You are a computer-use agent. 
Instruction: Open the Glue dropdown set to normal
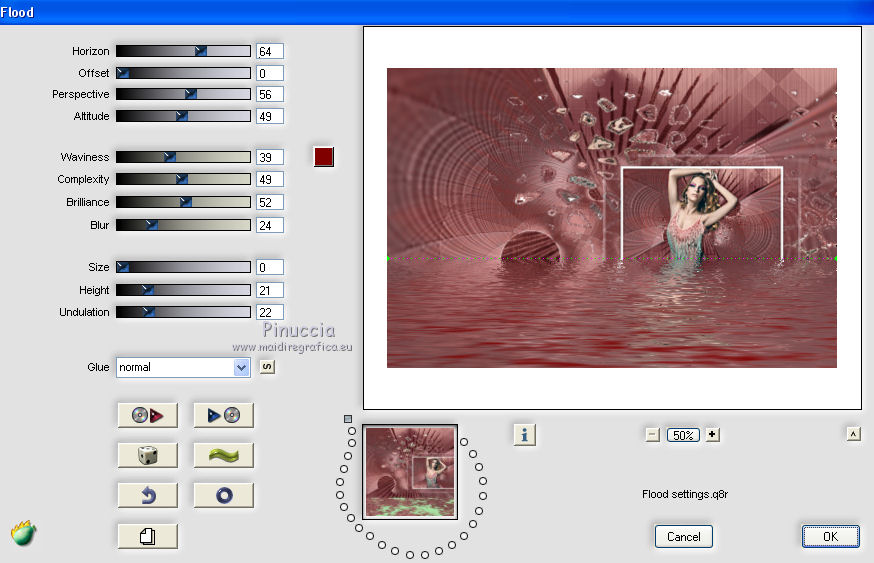pyautogui.click(x=183, y=367)
